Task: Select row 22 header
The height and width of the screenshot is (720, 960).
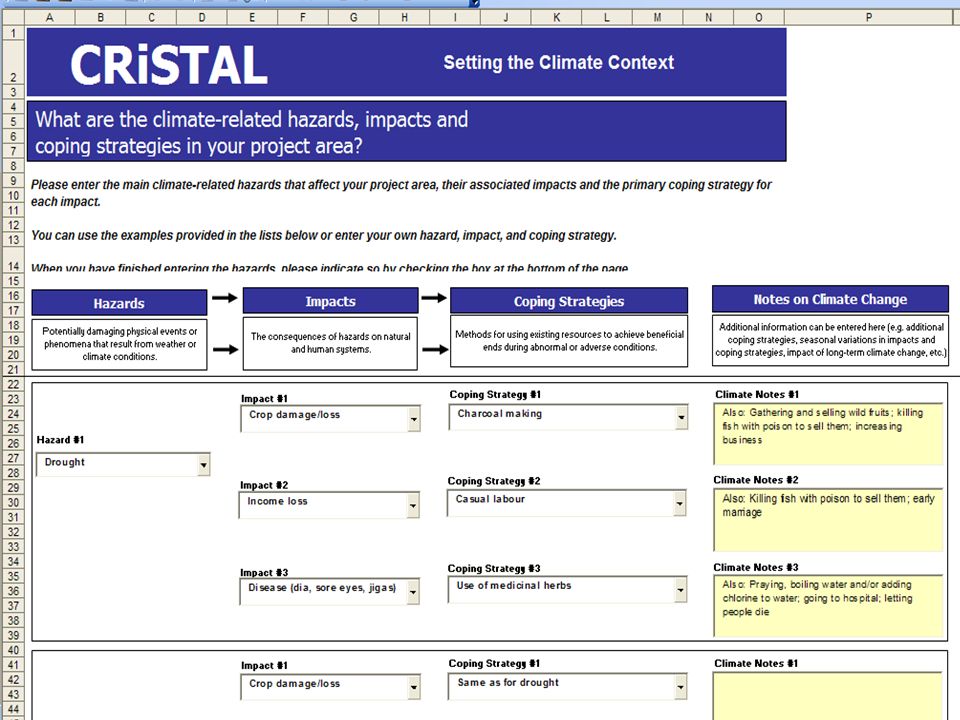Action: click(x=13, y=384)
